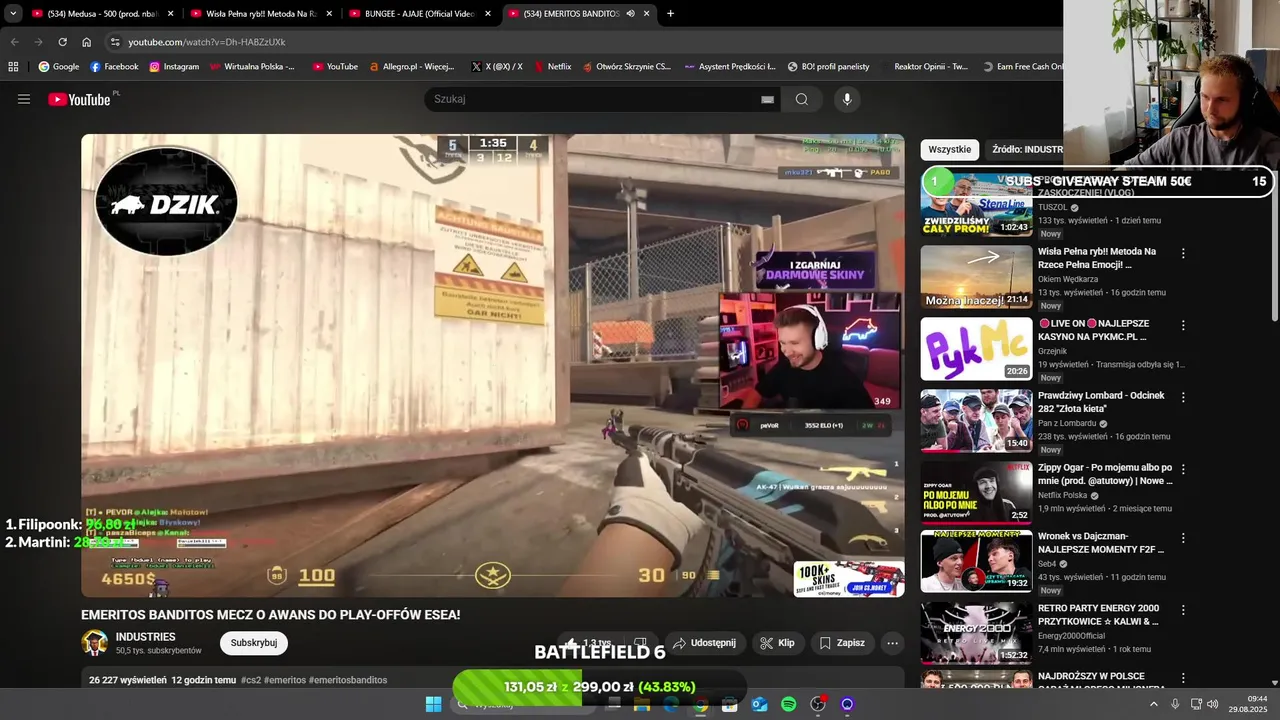Select the Wszystkie filter chip
Viewport: 1280px width, 720px height.
tap(949, 149)
